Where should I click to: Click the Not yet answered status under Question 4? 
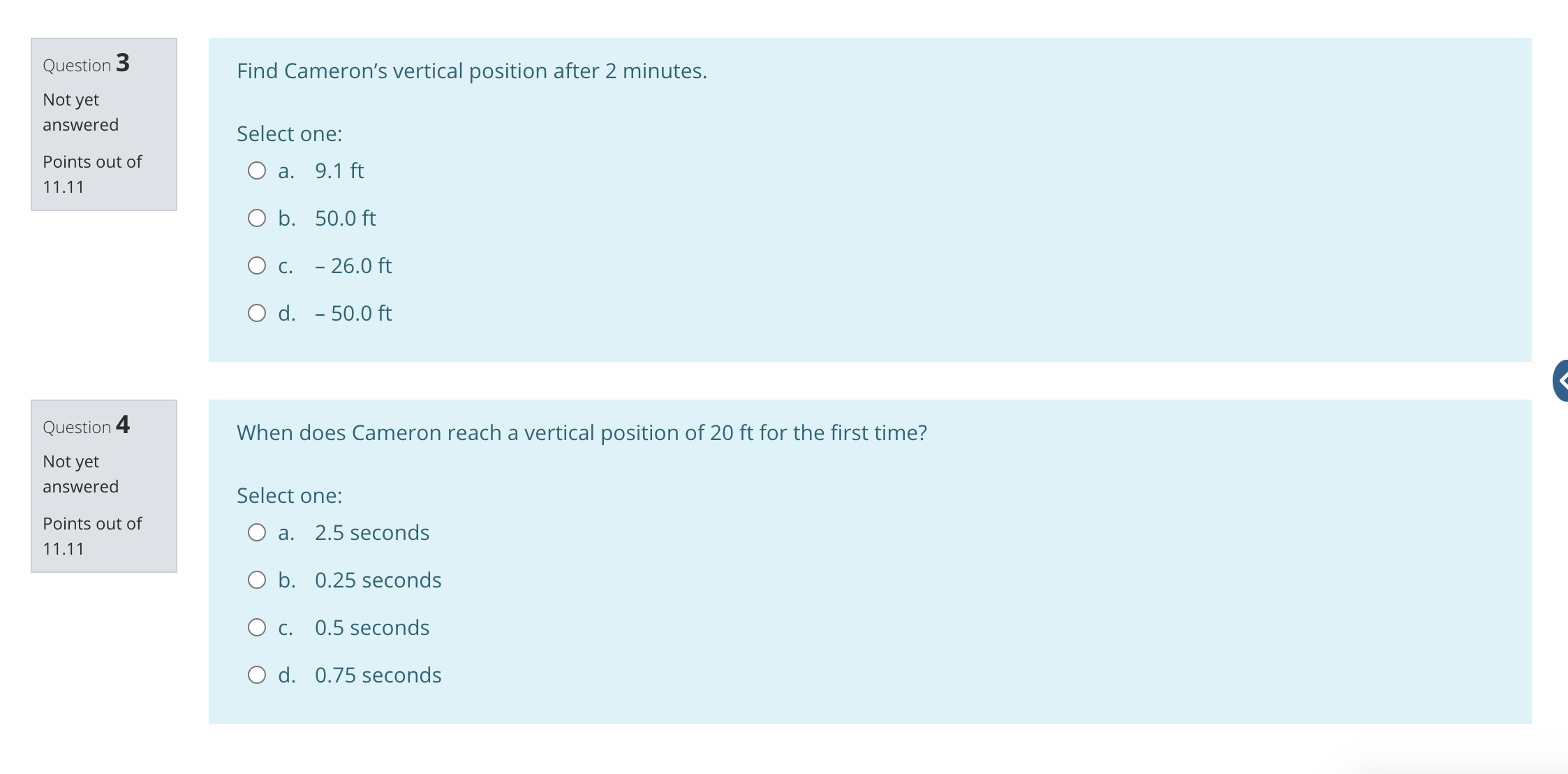80,474
